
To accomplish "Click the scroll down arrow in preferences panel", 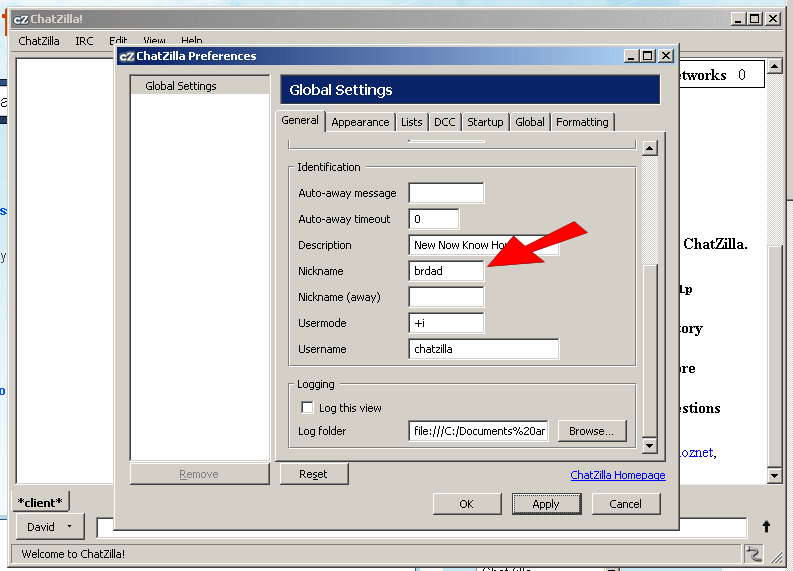I will (x=649, y=445).
